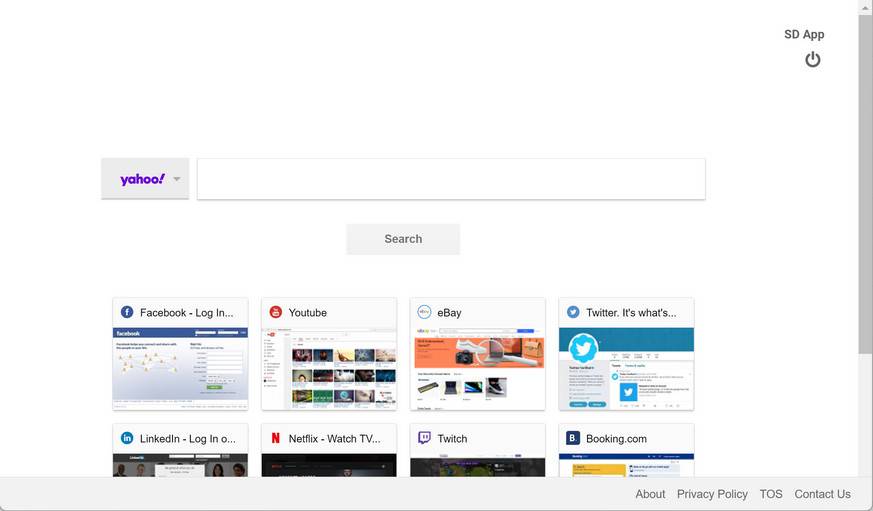
Task: Click the Booking.com B favicon icon
Action: (x=573, y=438)
